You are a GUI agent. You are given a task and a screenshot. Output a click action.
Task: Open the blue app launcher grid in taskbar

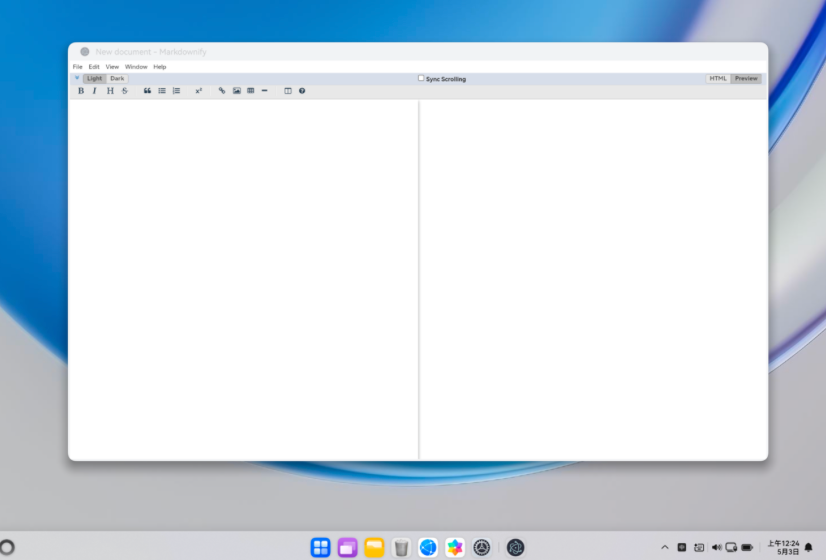coord(320,547)
